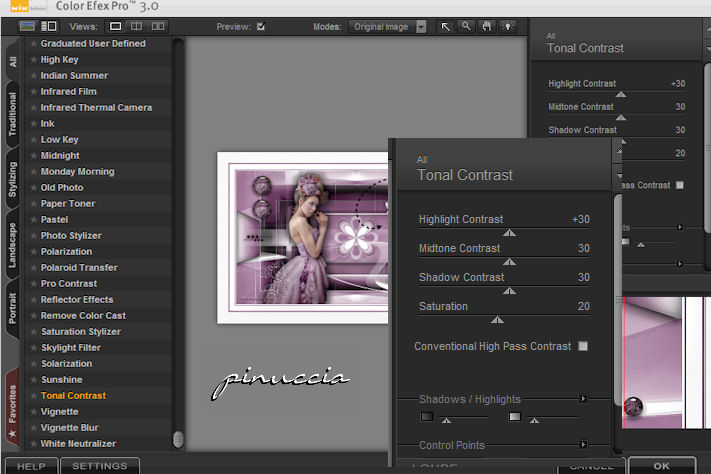Select the split preview view icon
Screen dimensions: 711x474
click(136, 26)
